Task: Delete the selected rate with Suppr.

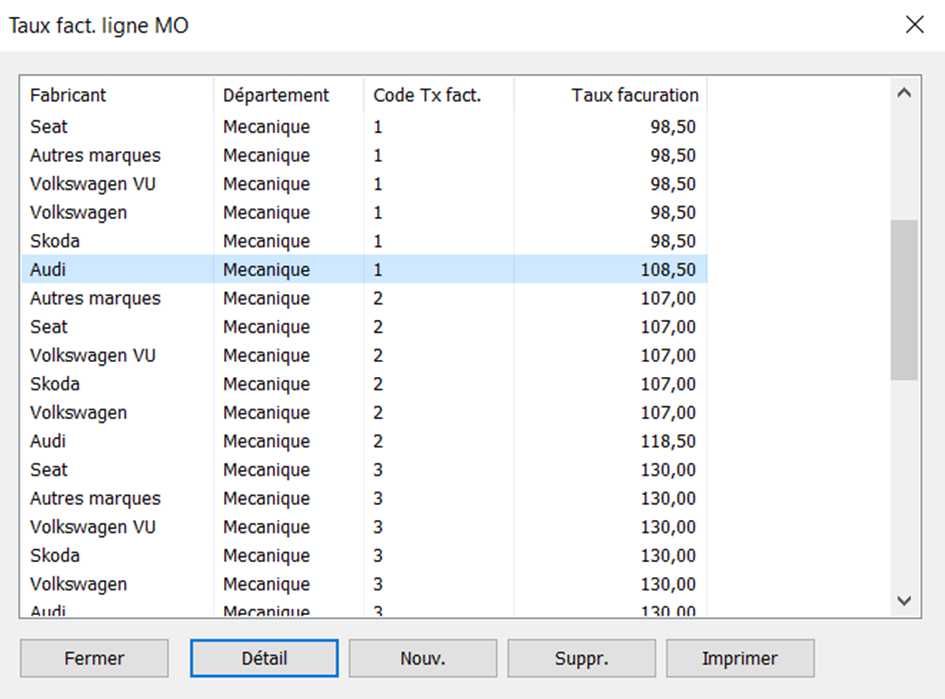Action: click(x=581, y=658)
